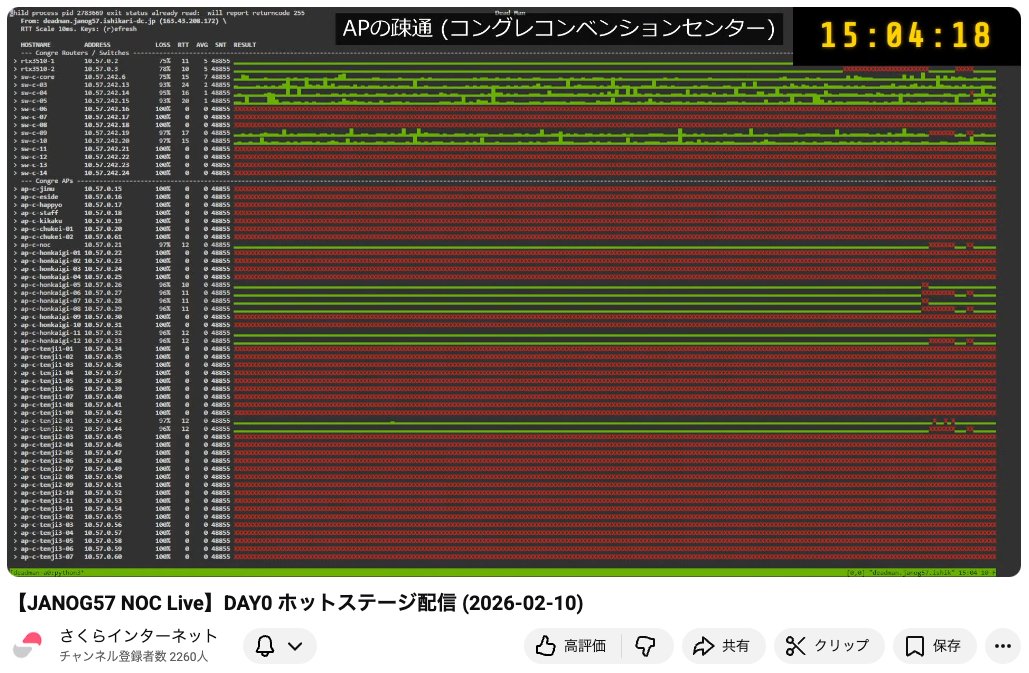Click the sw-c-core hostname
Screen dimensions: 1029x673
[x=37, y=77]
